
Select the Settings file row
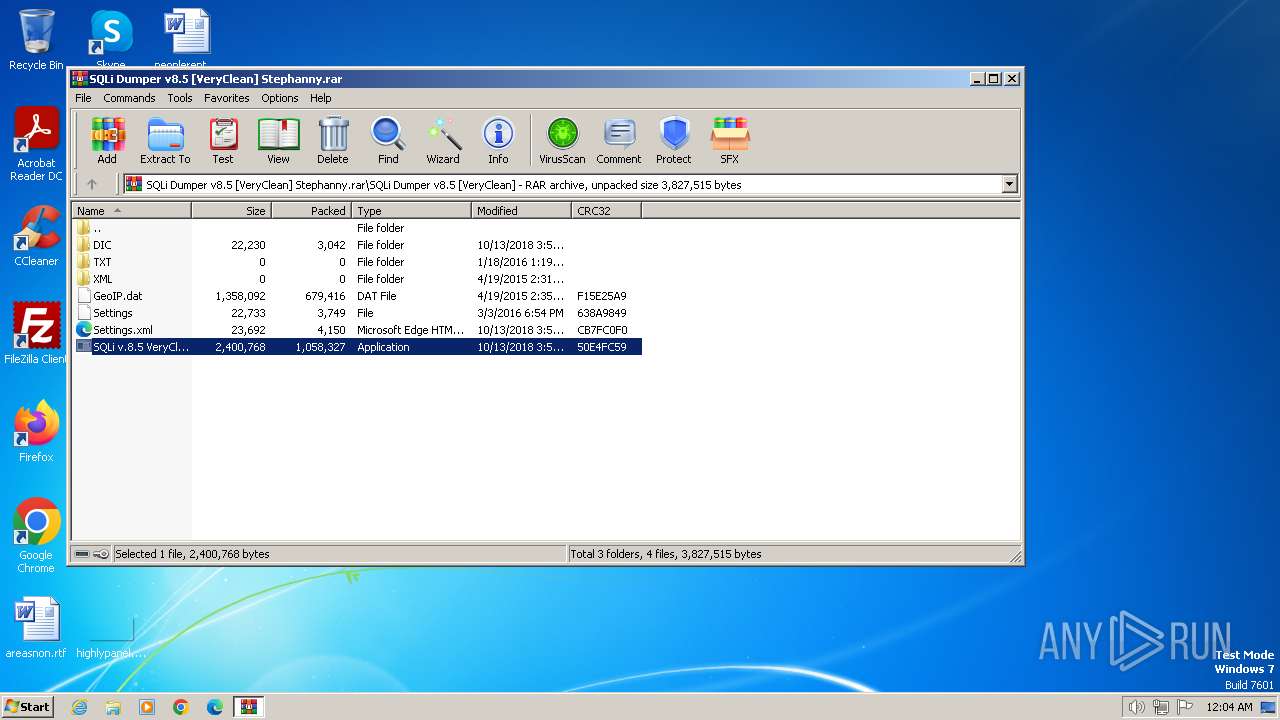click(357, 313)
